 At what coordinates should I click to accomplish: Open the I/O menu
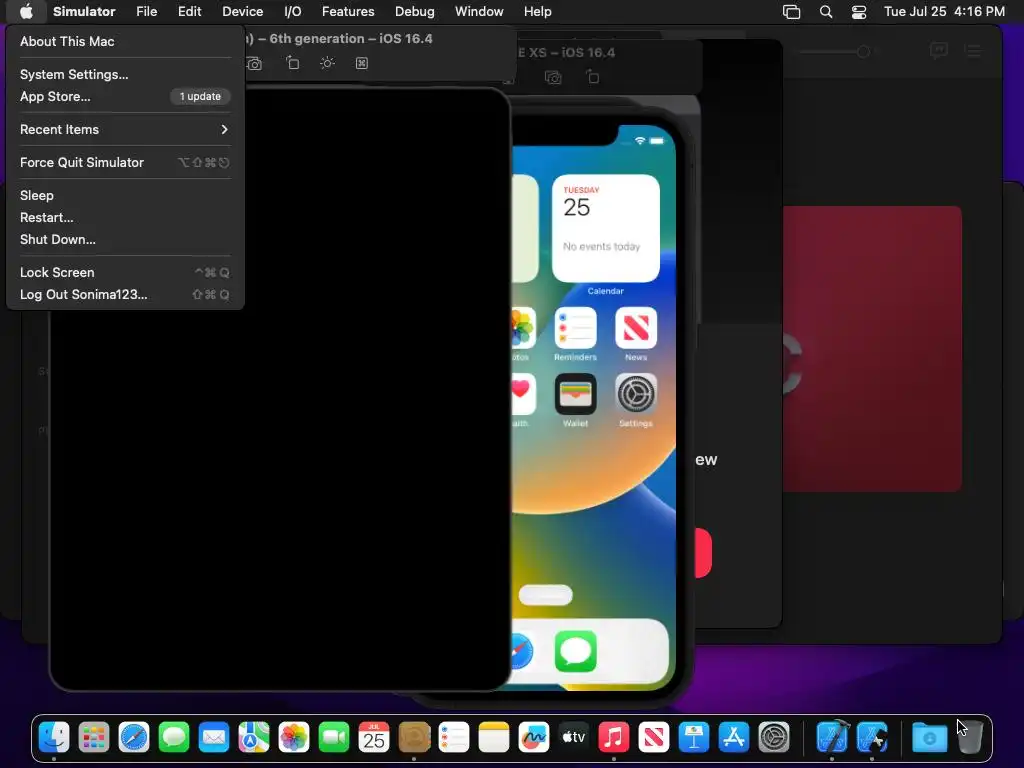coord(293,12)
